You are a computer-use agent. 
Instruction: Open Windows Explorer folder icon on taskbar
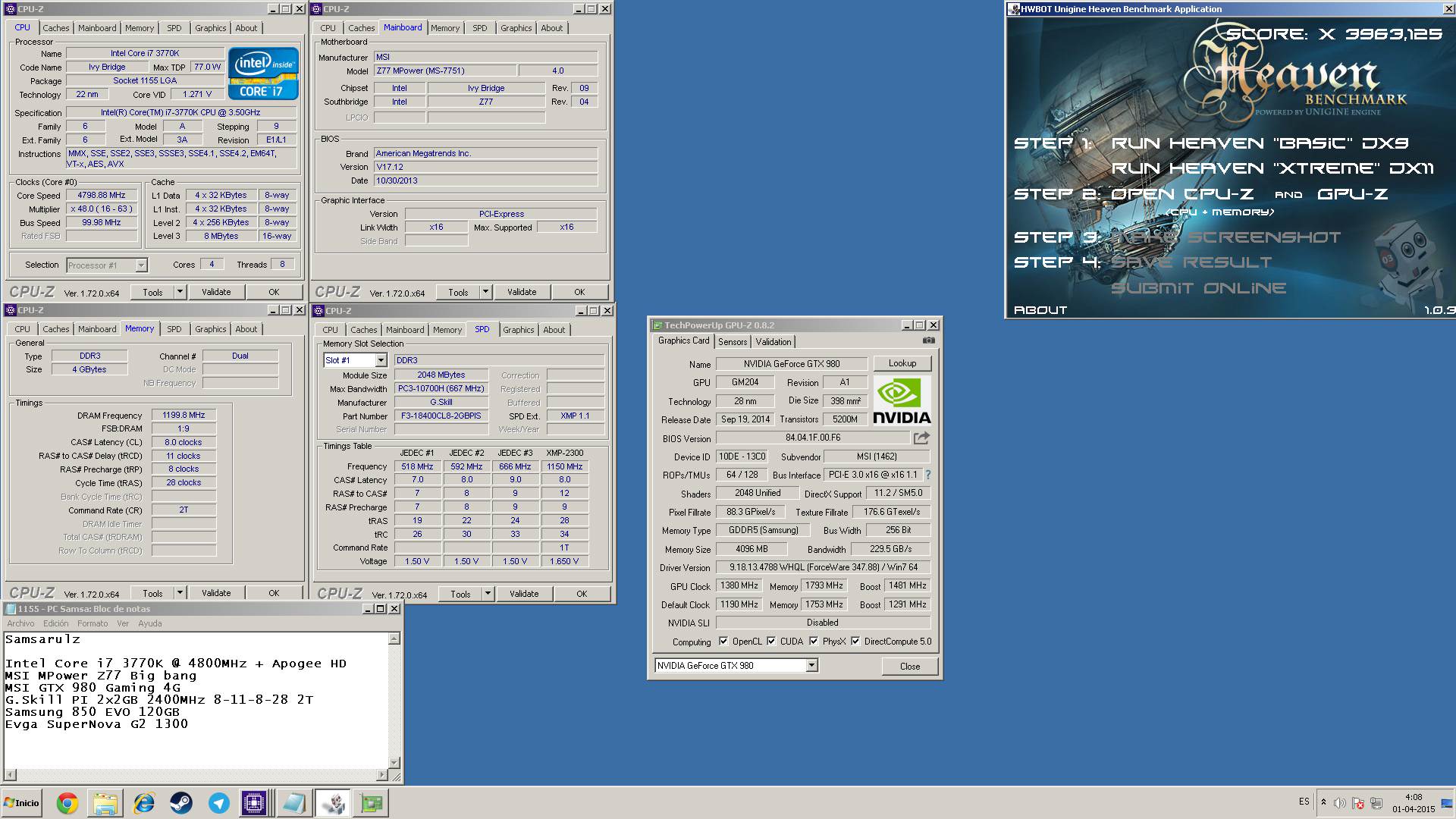pos(105,803)
